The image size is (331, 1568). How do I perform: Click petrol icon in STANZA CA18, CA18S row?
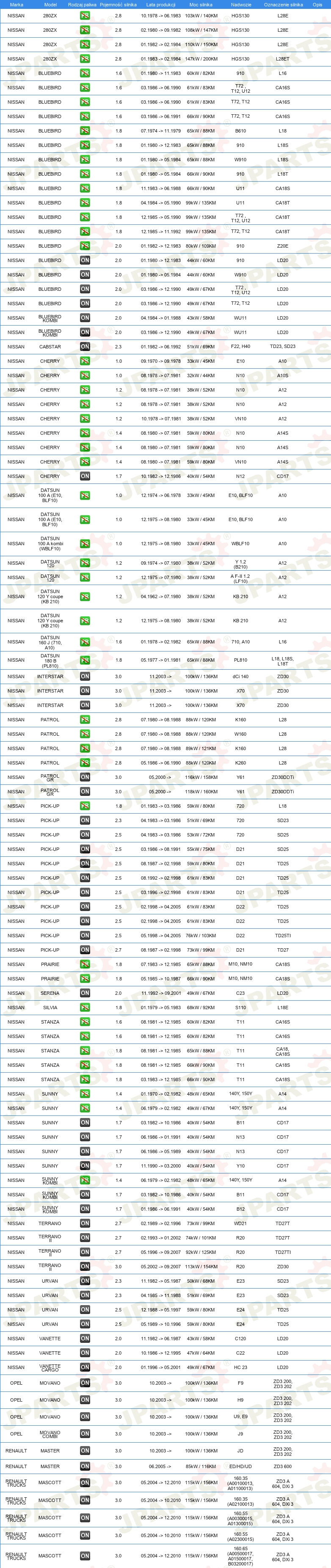(85, 1051)
